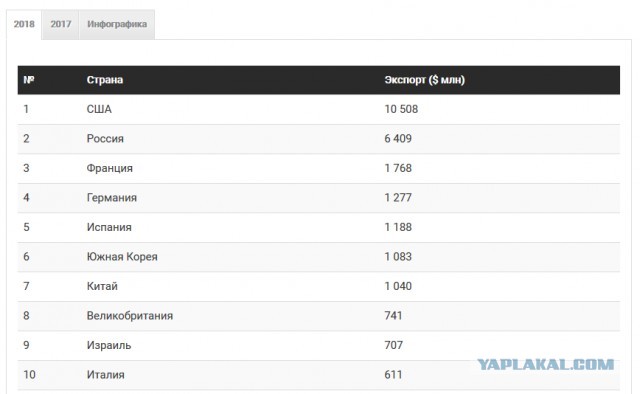This screenshot has width=640, height=394.
Task: Click rank number 3 in Франция row
Action: (26, 168)
